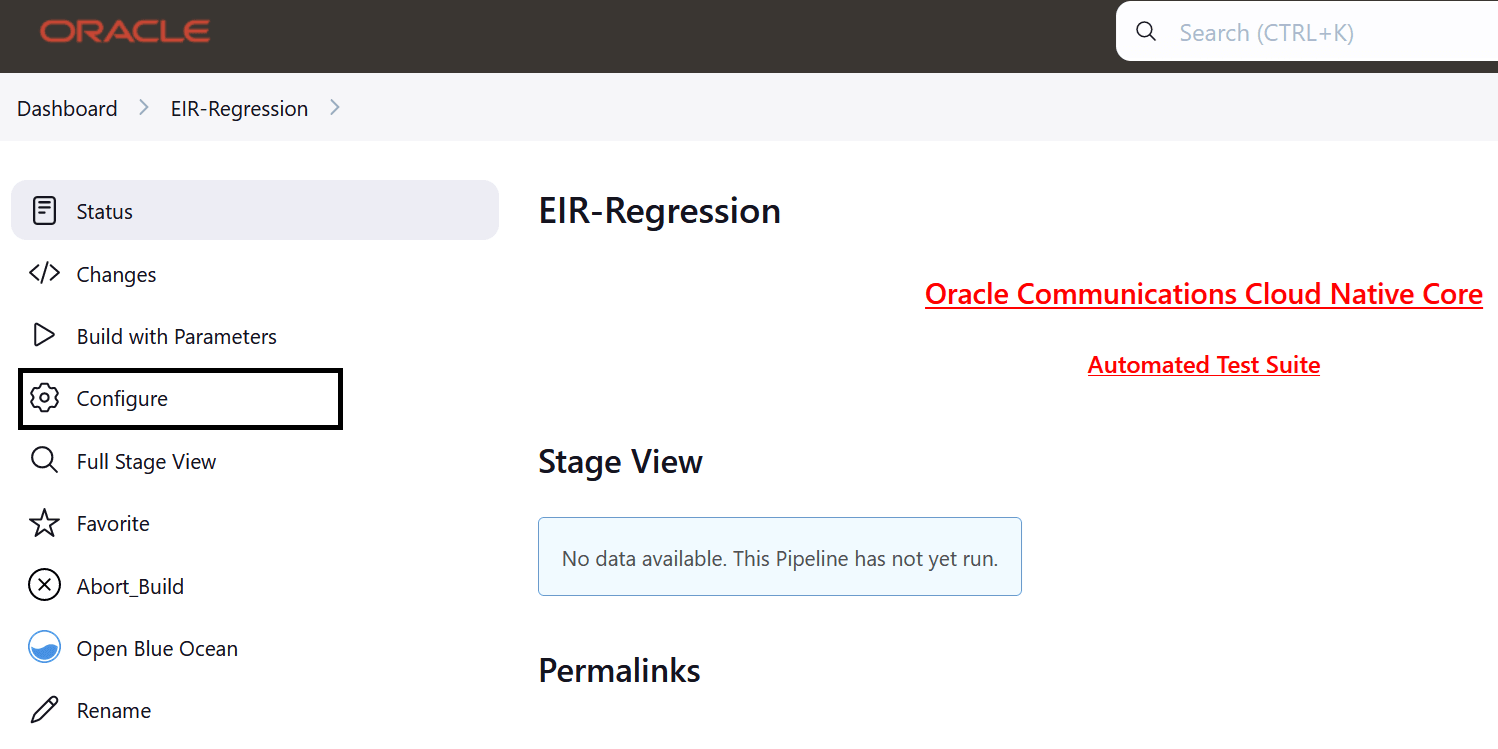
Task: Select Dashboard in the breadcrumb
Action: (67, 108)
